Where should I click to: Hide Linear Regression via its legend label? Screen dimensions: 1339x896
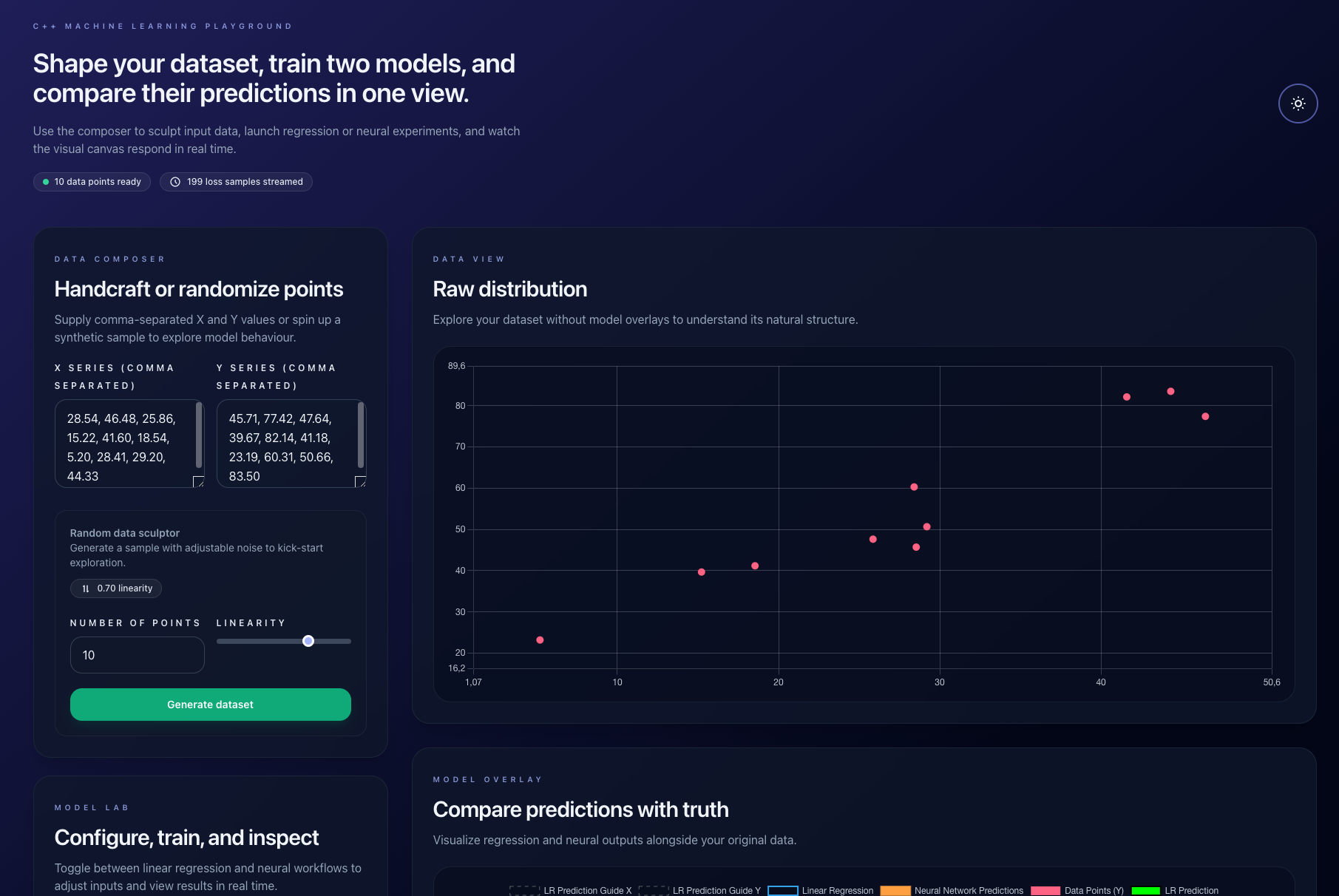click(x=837, y=890)
